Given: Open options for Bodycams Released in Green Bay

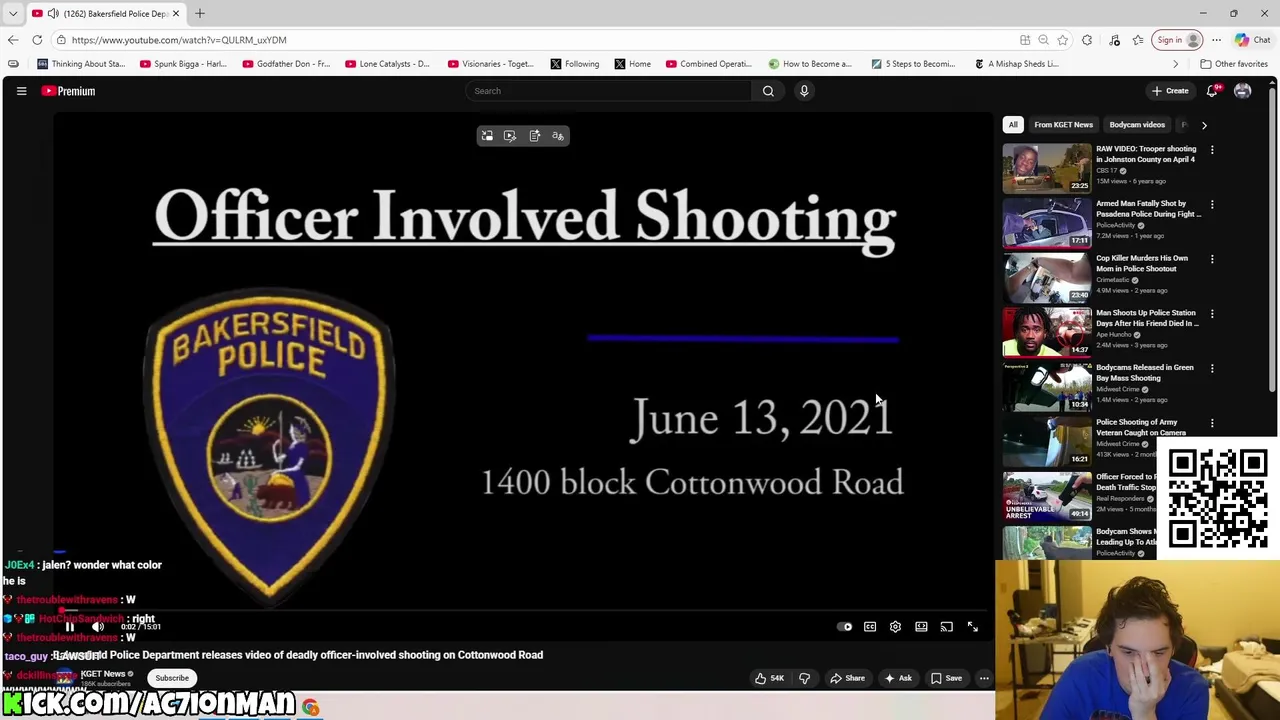Looking at the screenshot, I should [x=1212, y=369].
